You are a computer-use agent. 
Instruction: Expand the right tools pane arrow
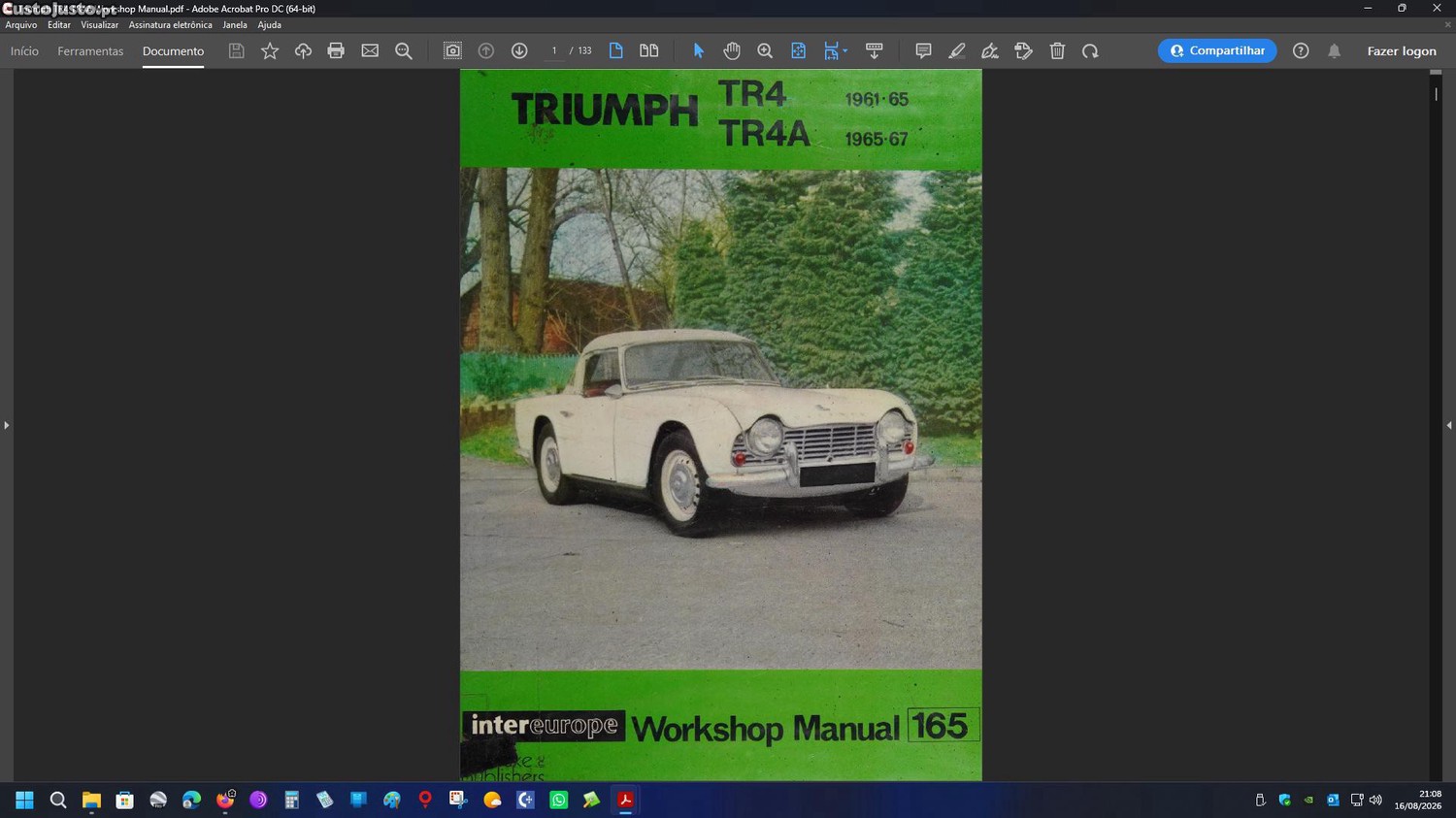click(x=1449, y=425)
